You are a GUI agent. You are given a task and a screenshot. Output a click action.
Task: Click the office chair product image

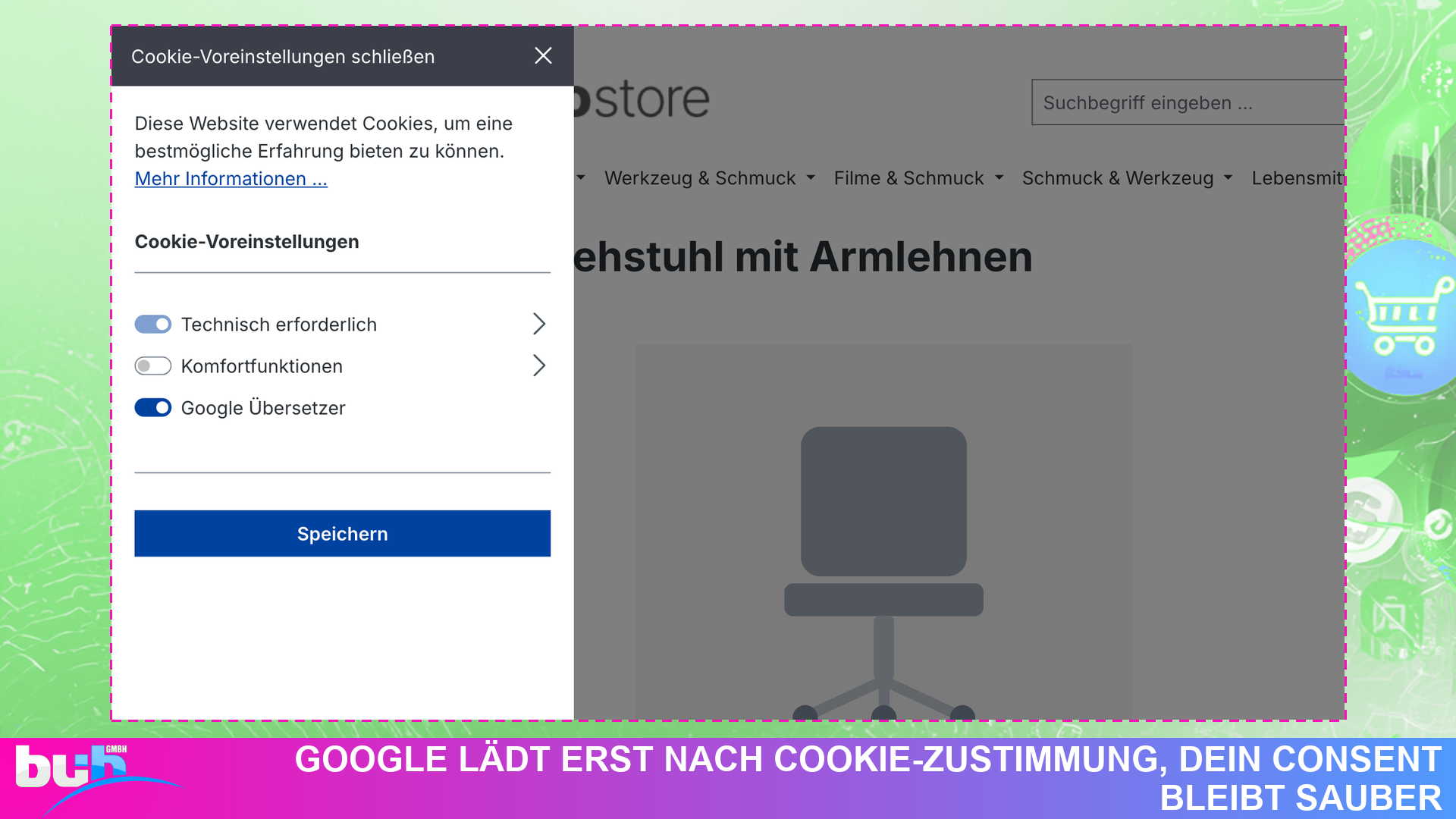883,532
